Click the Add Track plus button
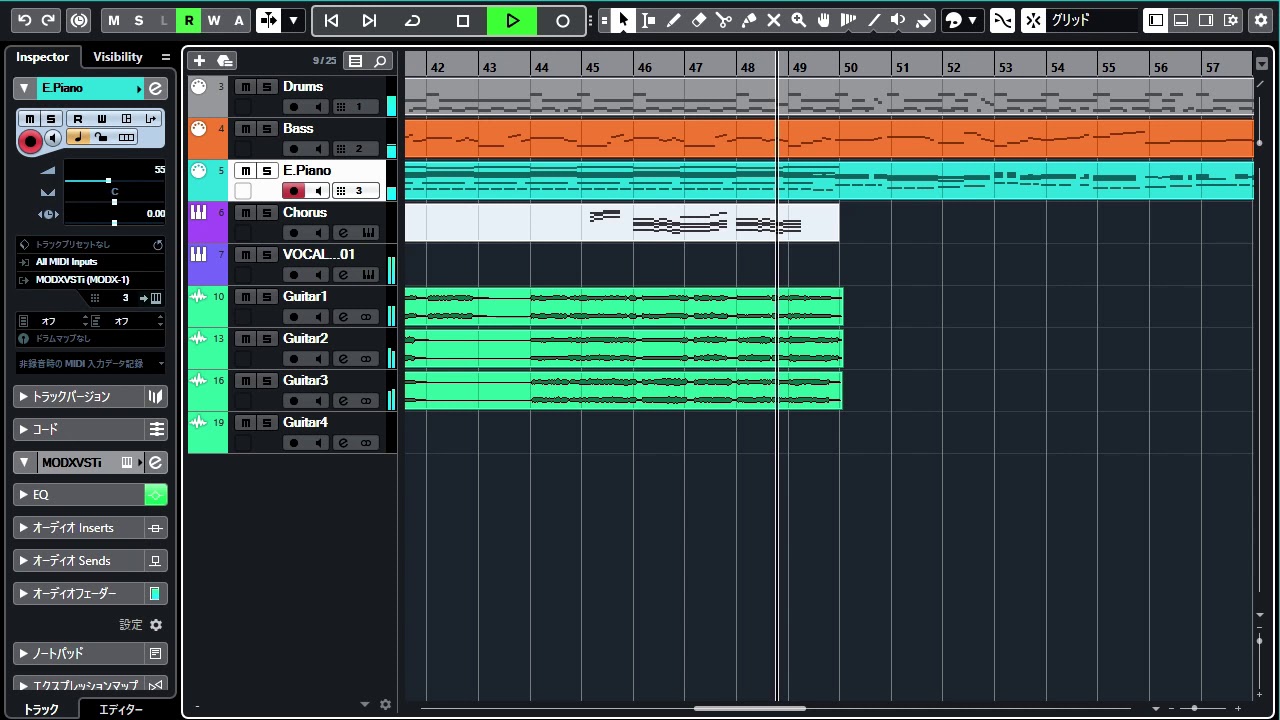 click(x=199, y=61)
